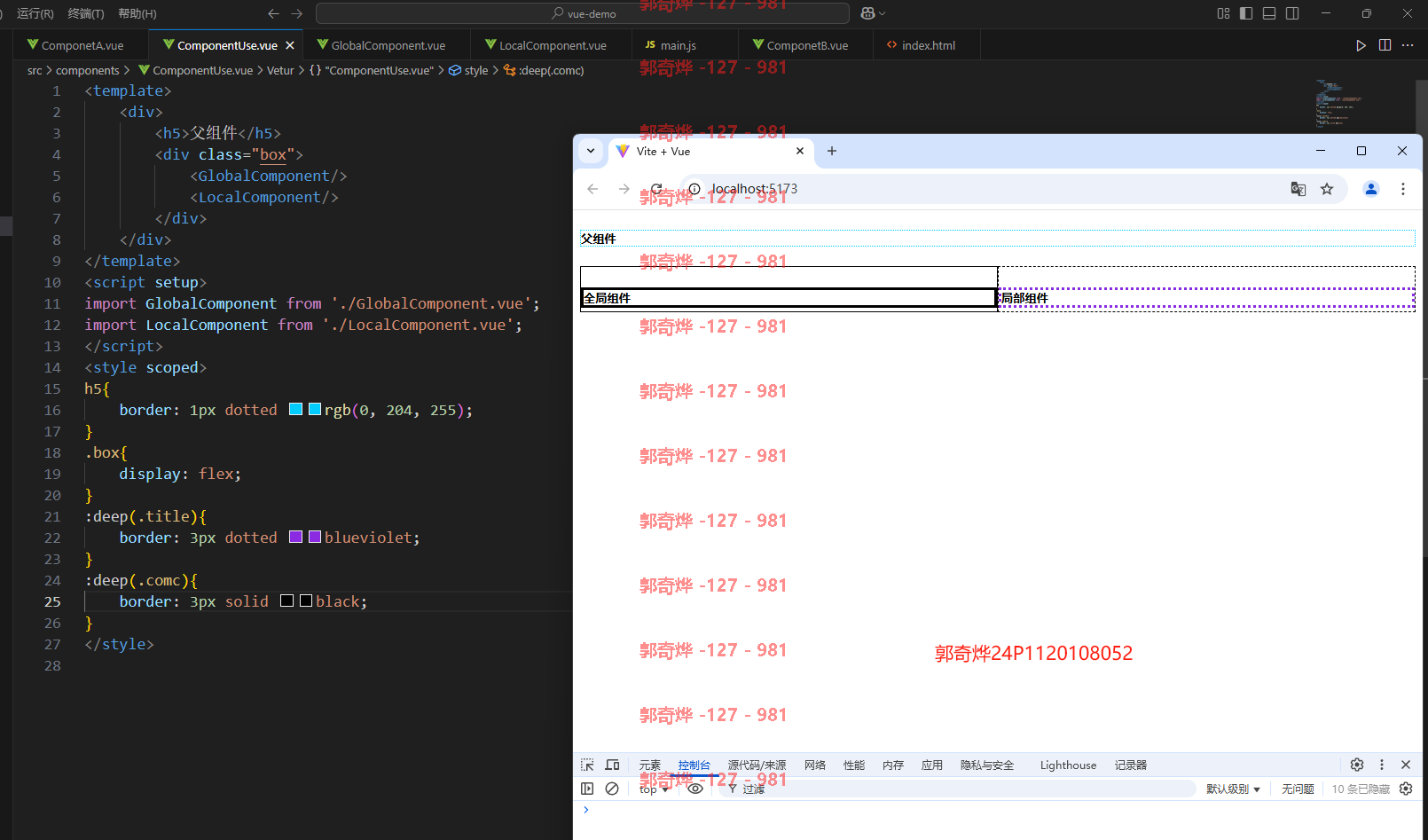This screenshot has height=840, width=1428.
Task: Open the top JavaScript context dropdown
Action: coord(655,789)
